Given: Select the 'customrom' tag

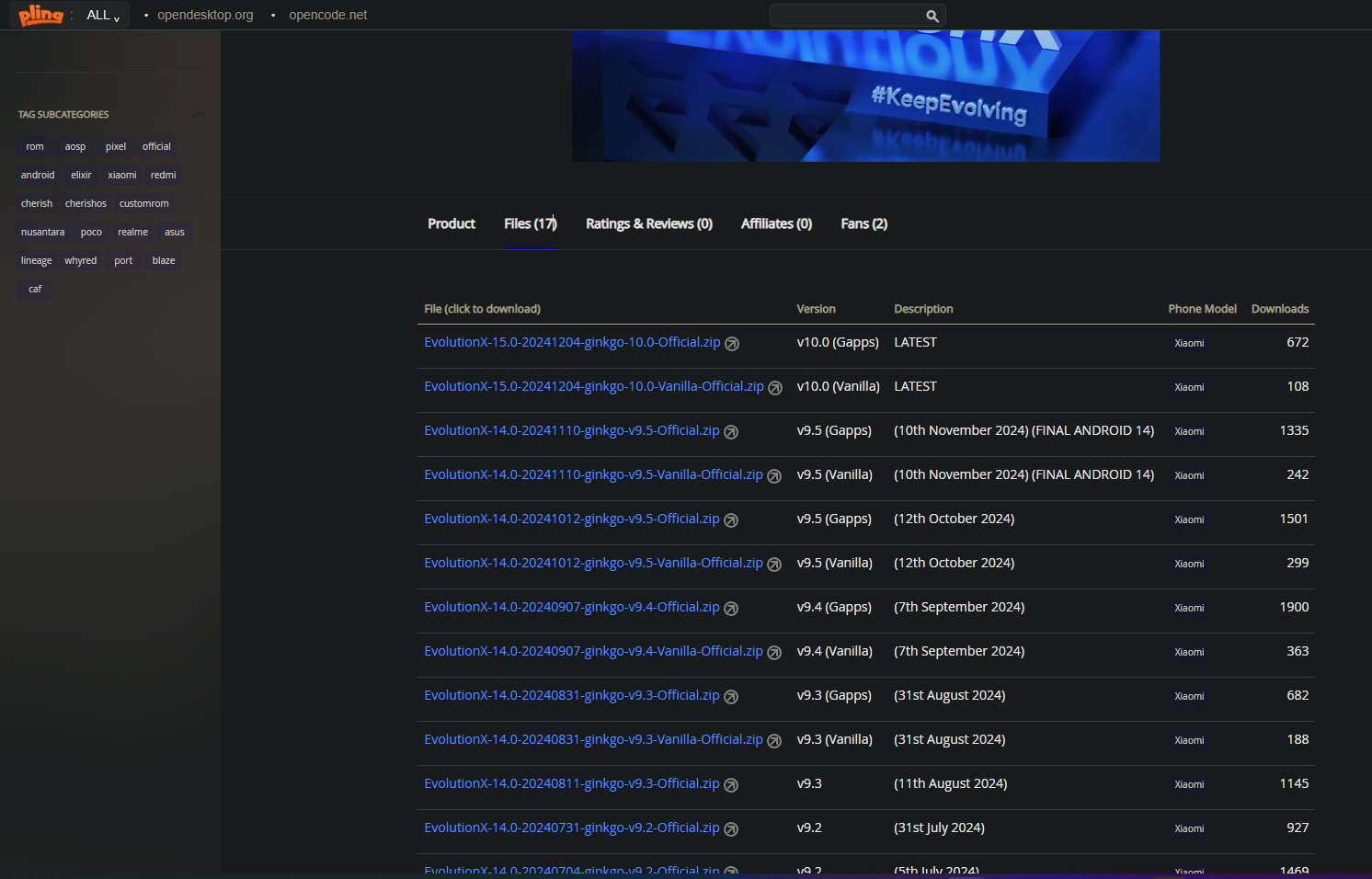Looking at the screenshot, I should point(144,204).
